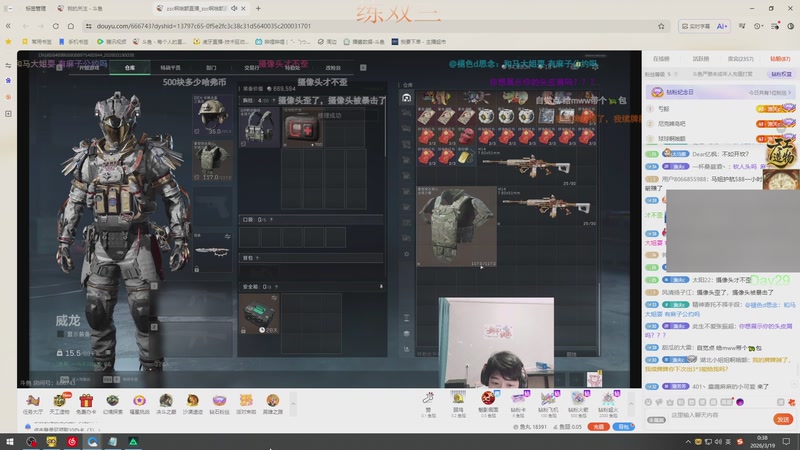800x450 pixels.
Task: Go to browser home page
Action: coord(71,26)
